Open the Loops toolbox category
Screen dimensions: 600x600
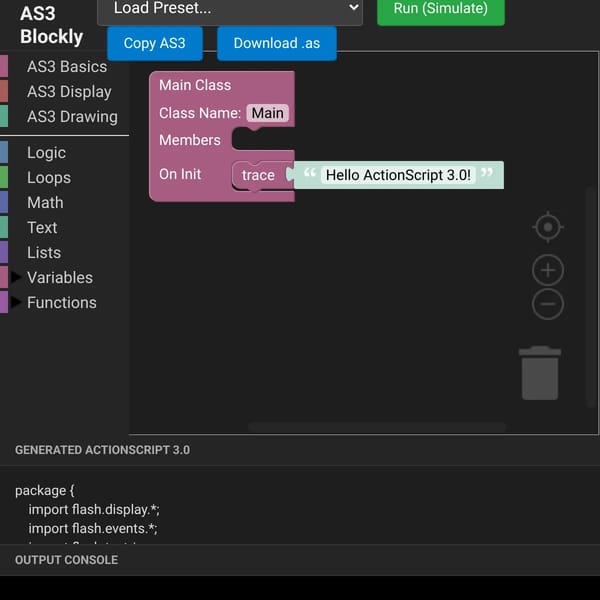coord(64,178)
